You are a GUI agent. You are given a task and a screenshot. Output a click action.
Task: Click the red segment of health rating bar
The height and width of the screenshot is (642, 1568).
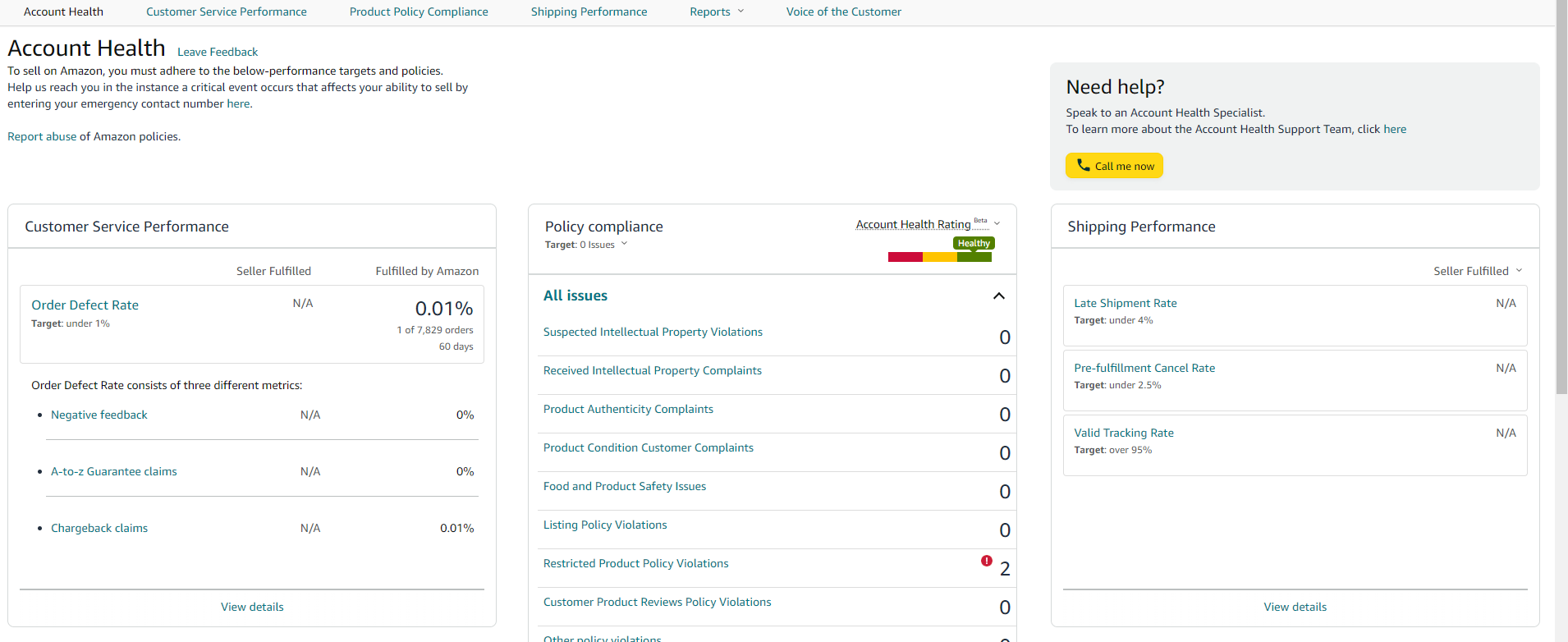pyautogui.click(x=905, y=257)
